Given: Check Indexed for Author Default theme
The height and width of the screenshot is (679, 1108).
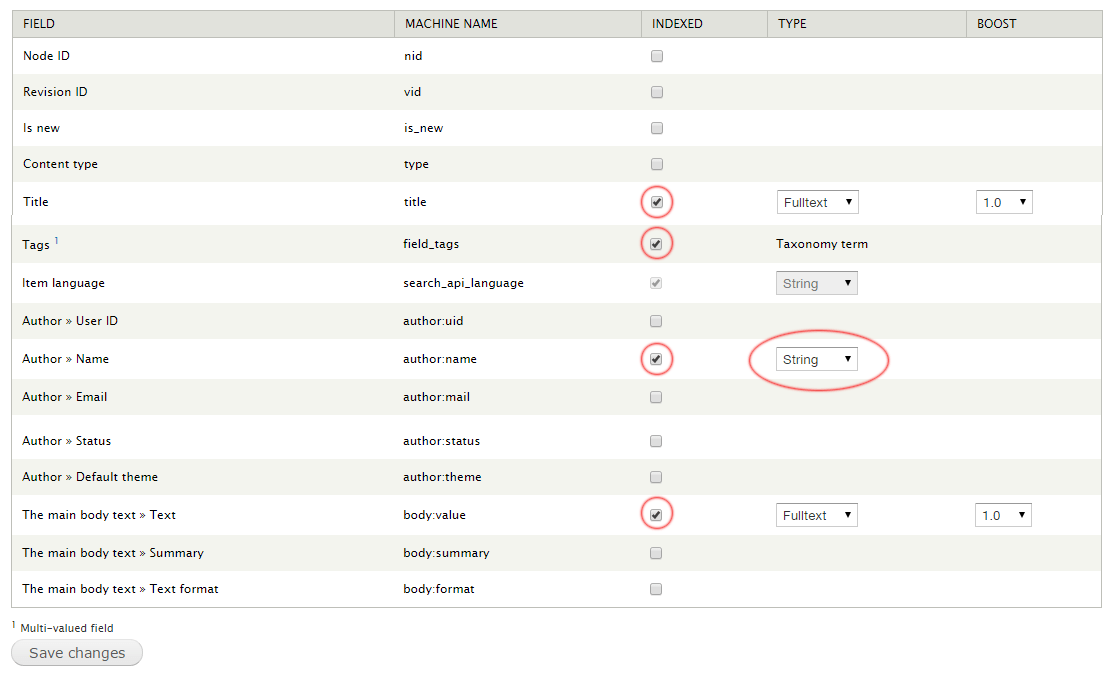Looking at the screenshot, I should point(656,477).
